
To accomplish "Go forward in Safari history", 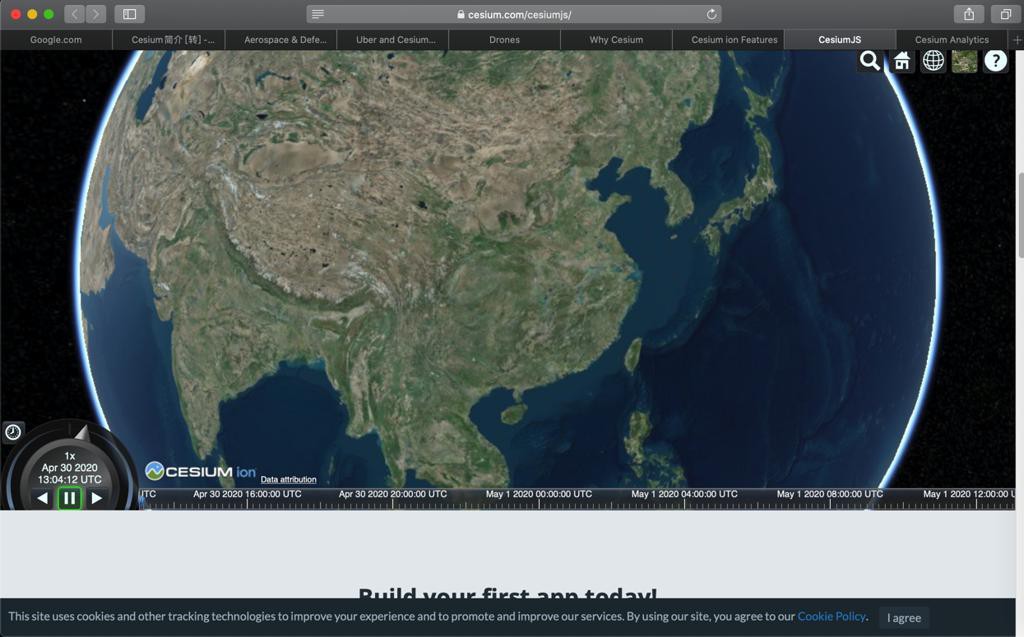I will [95, 14].
